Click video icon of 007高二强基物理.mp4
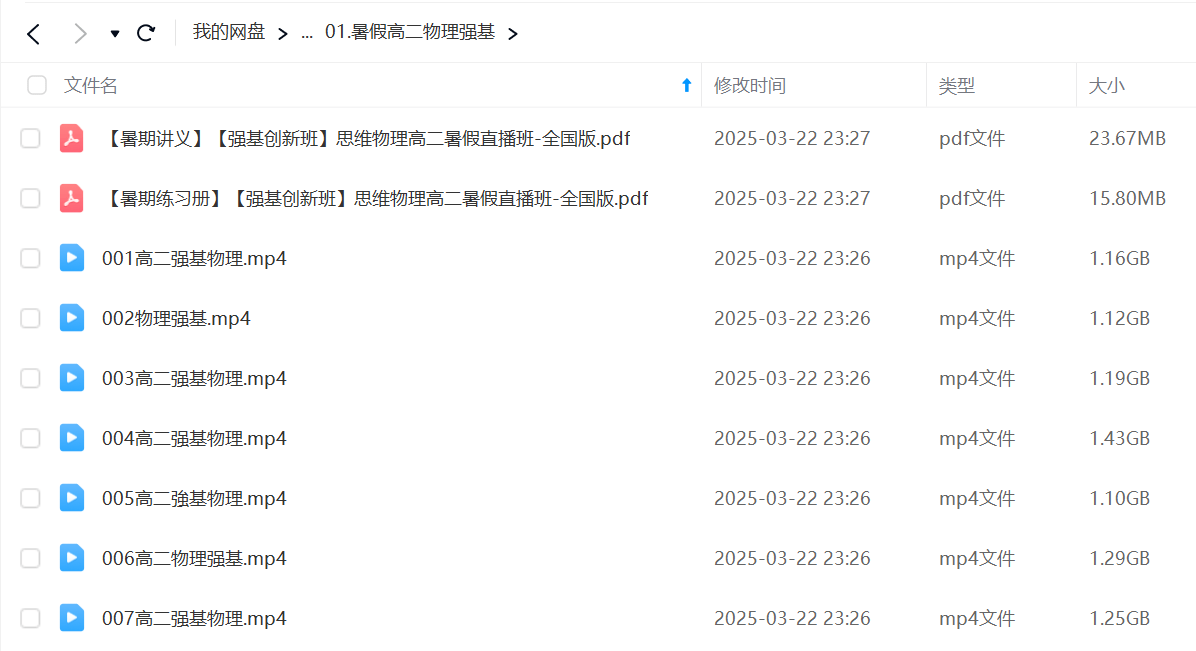This screenshot has width=1196, height=651. (72, 618)
